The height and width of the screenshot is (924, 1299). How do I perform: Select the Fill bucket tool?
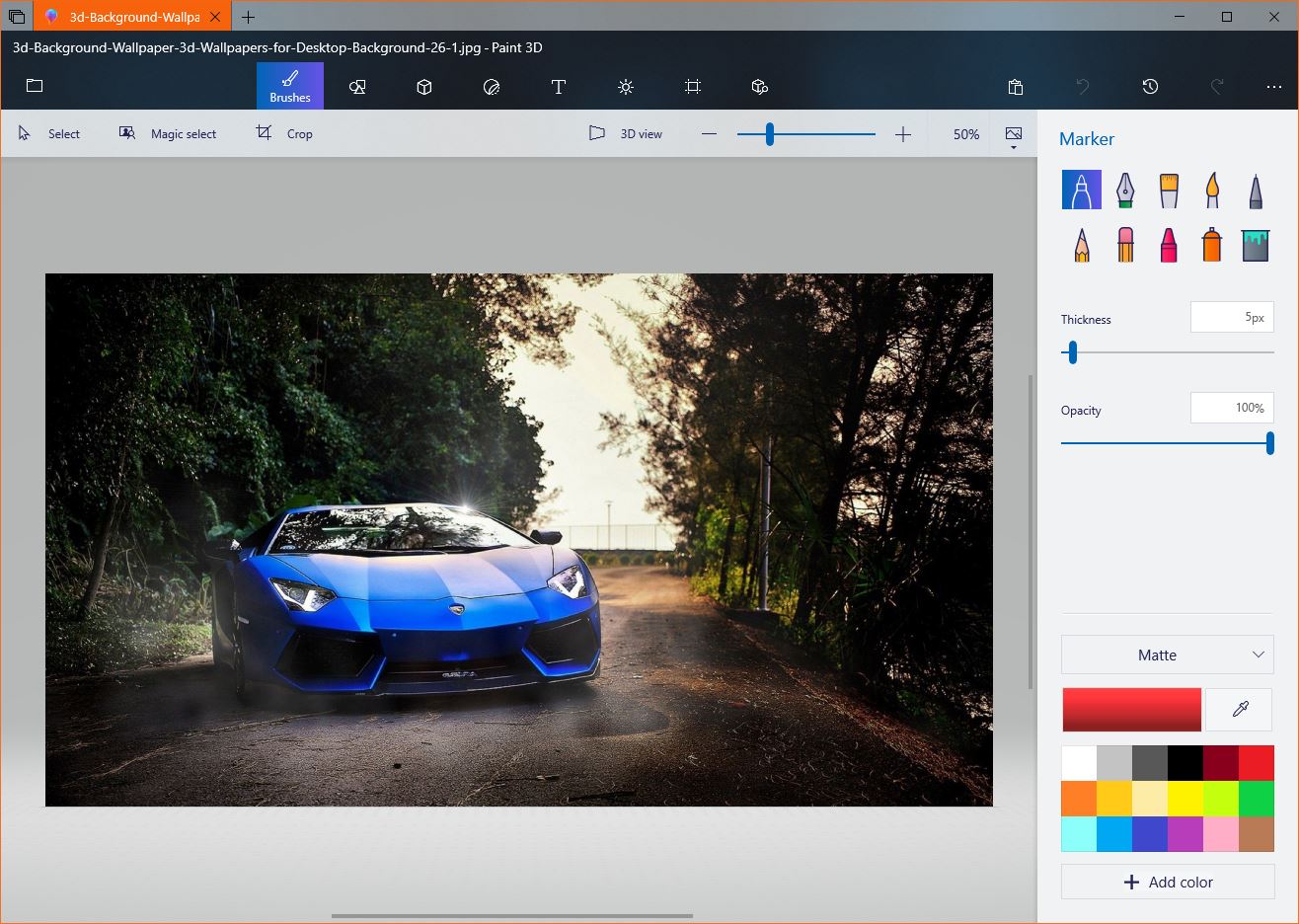pyautogui.click(x=1256, y=245)
